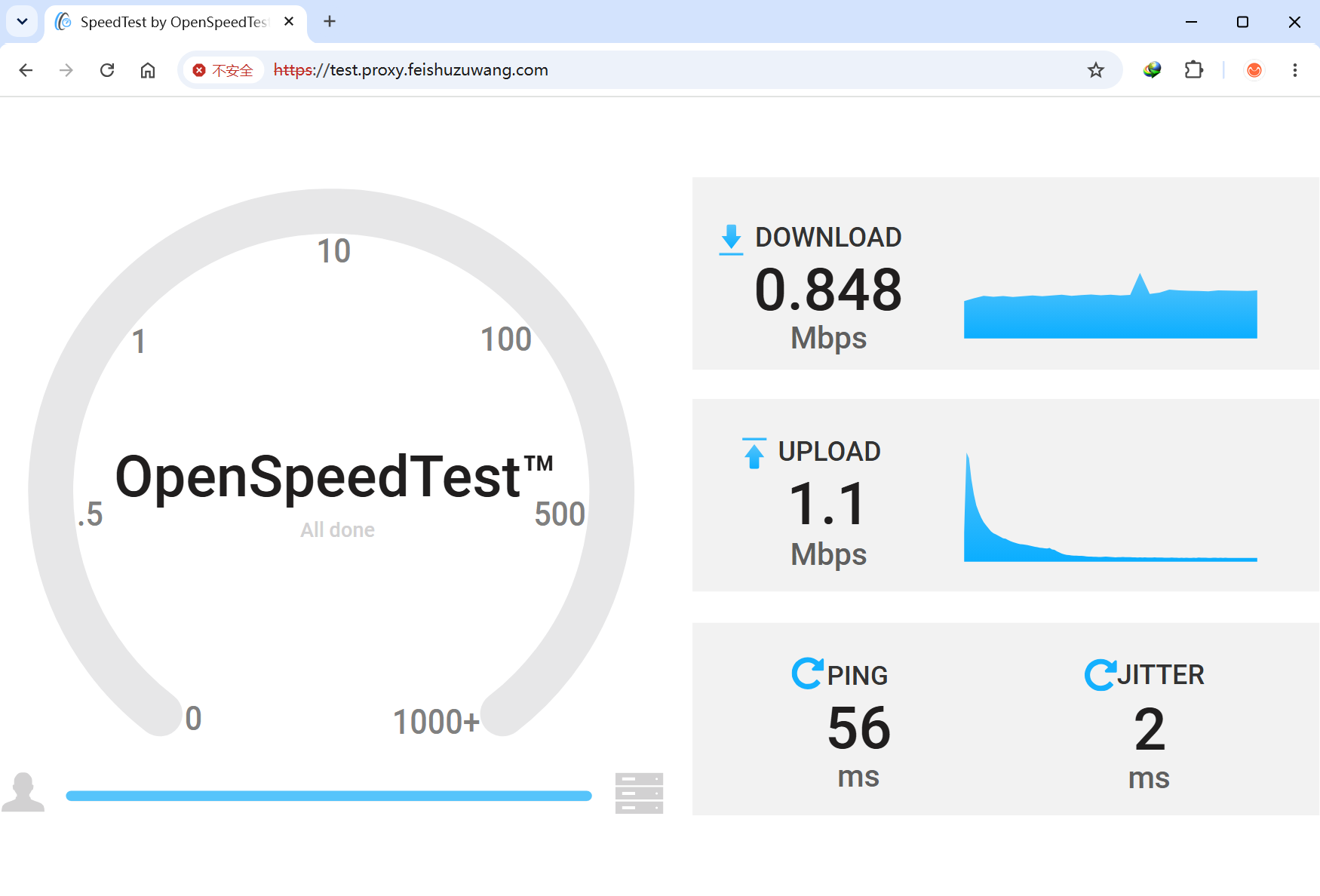The width and height of the screenshot is (1320, 896).
Task: Click the UPLOAD label
Action: point(829,452)
